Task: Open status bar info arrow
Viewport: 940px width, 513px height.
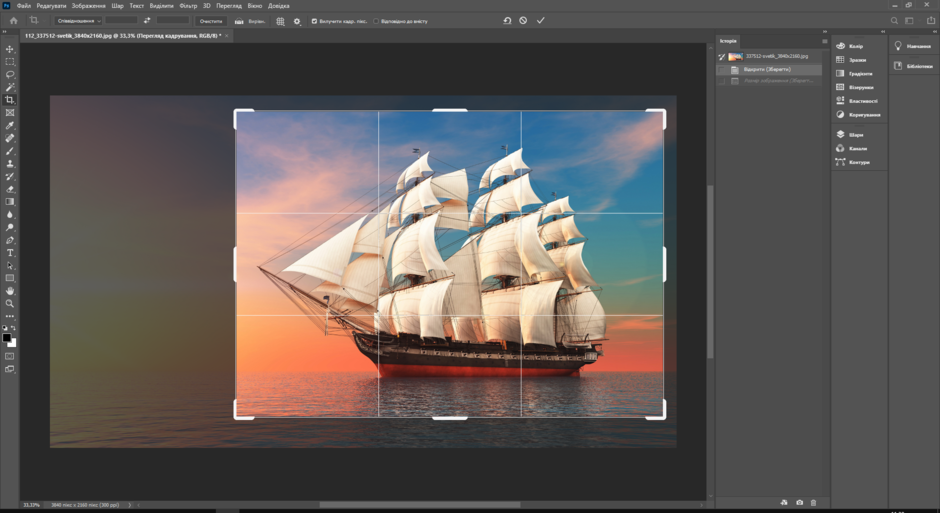Action: pyautogui.click(x=130, y=505)
